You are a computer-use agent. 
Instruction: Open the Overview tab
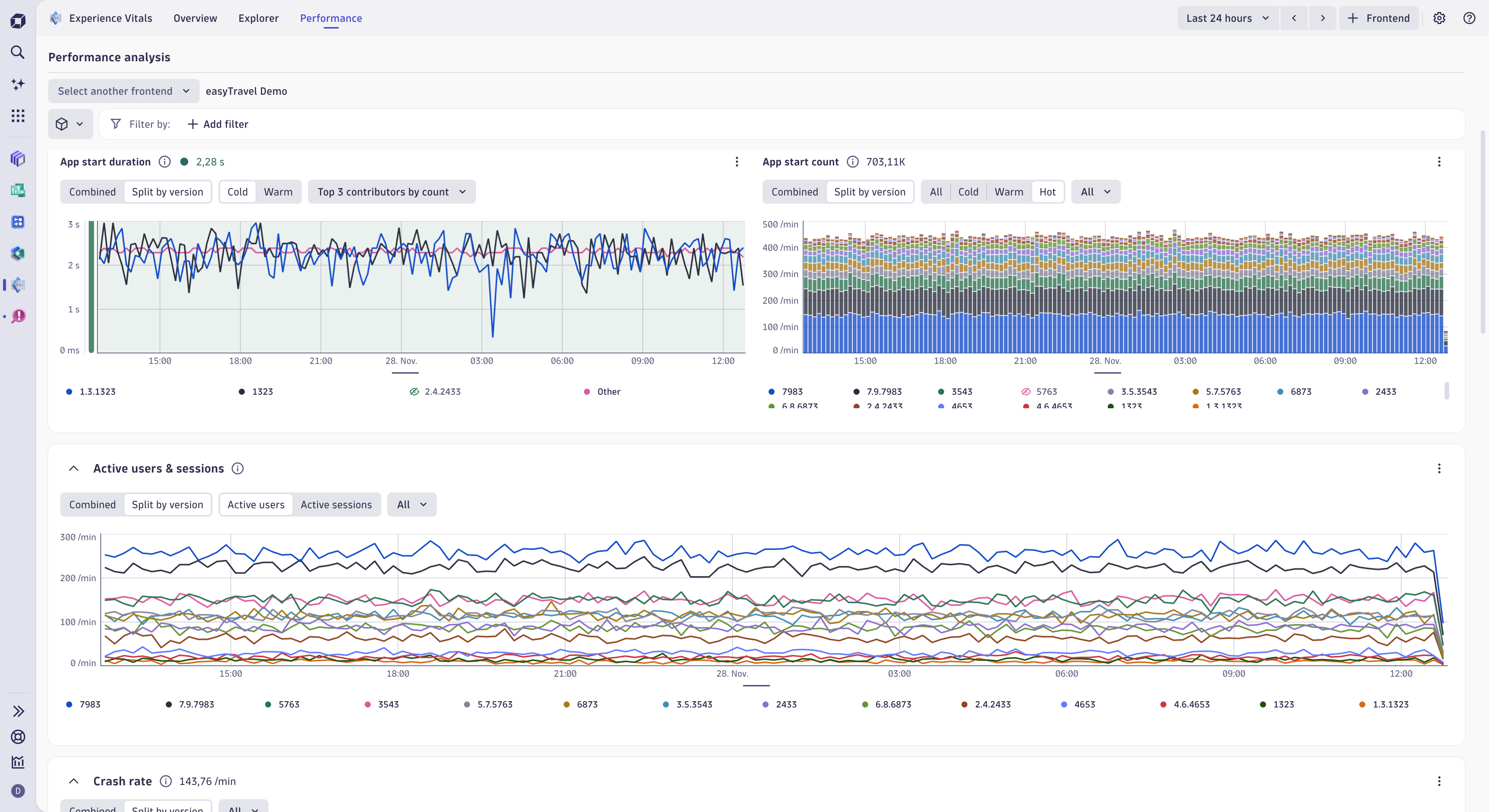tap(196, 18)
